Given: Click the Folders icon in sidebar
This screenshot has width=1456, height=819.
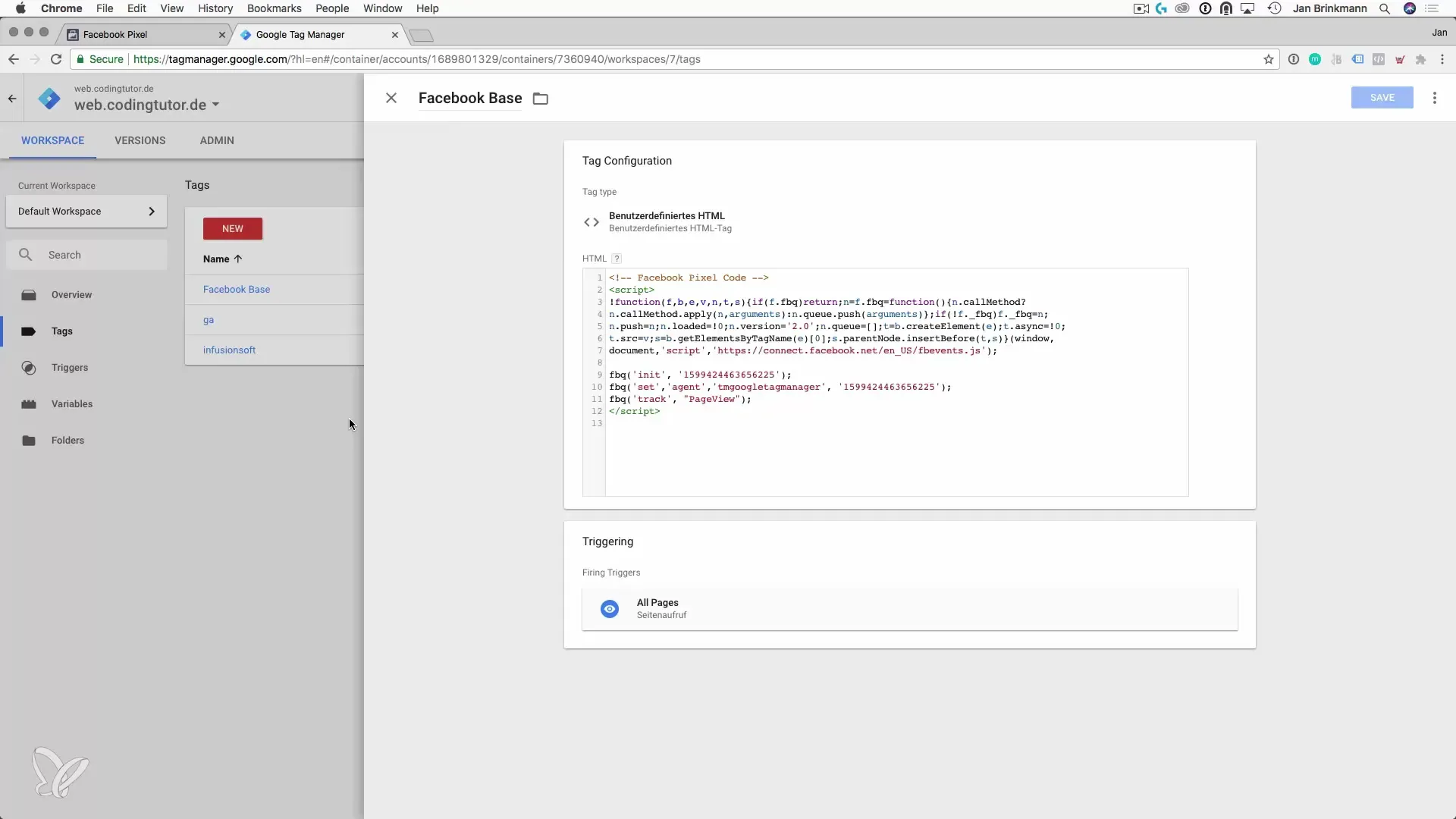Looking at the screenshot, I should point(29,441).
